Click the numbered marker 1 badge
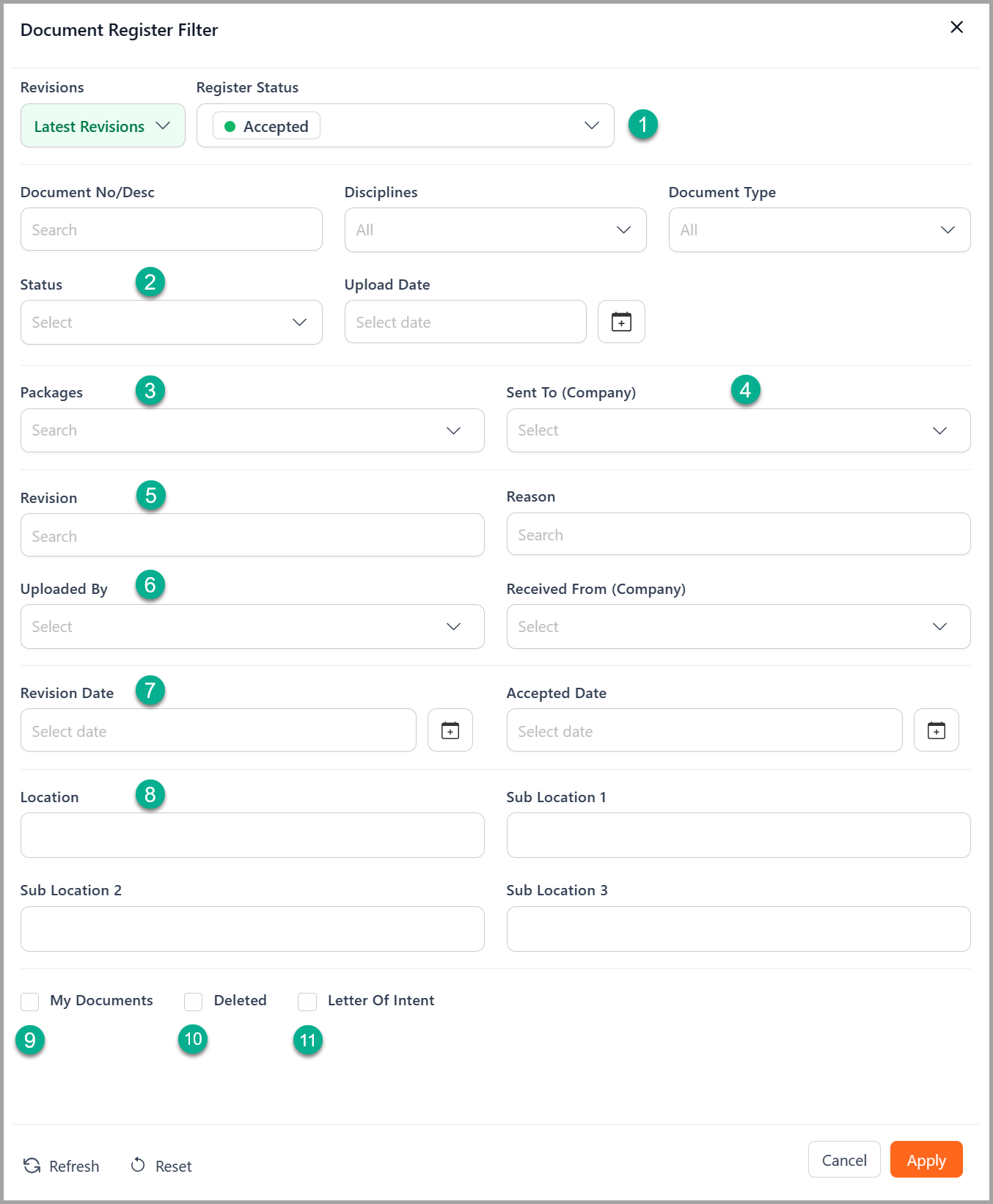 pyautogui.click(x=643, y=125)
